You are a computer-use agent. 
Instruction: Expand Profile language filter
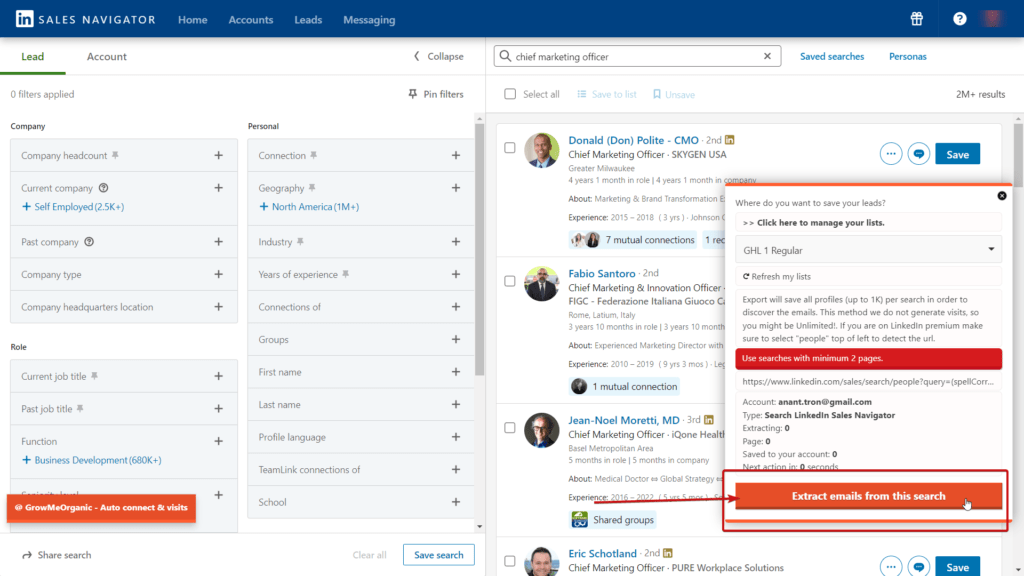(x=456, y=437)
